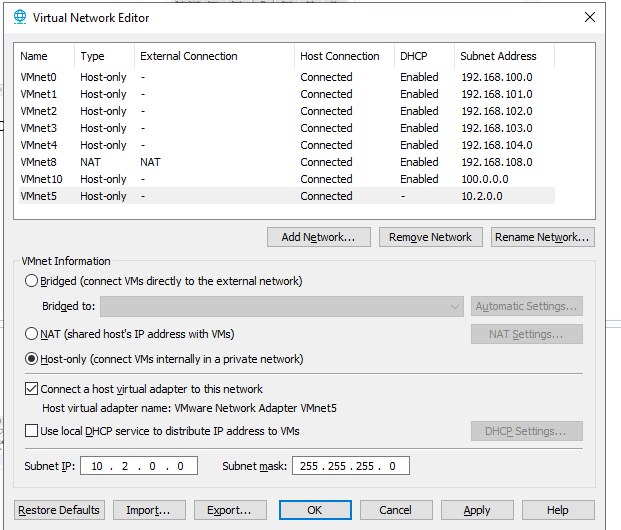The height and width of the screenshot is (530, 621).
Task: Sort by the Name column header
Action: tap(44, 56)
